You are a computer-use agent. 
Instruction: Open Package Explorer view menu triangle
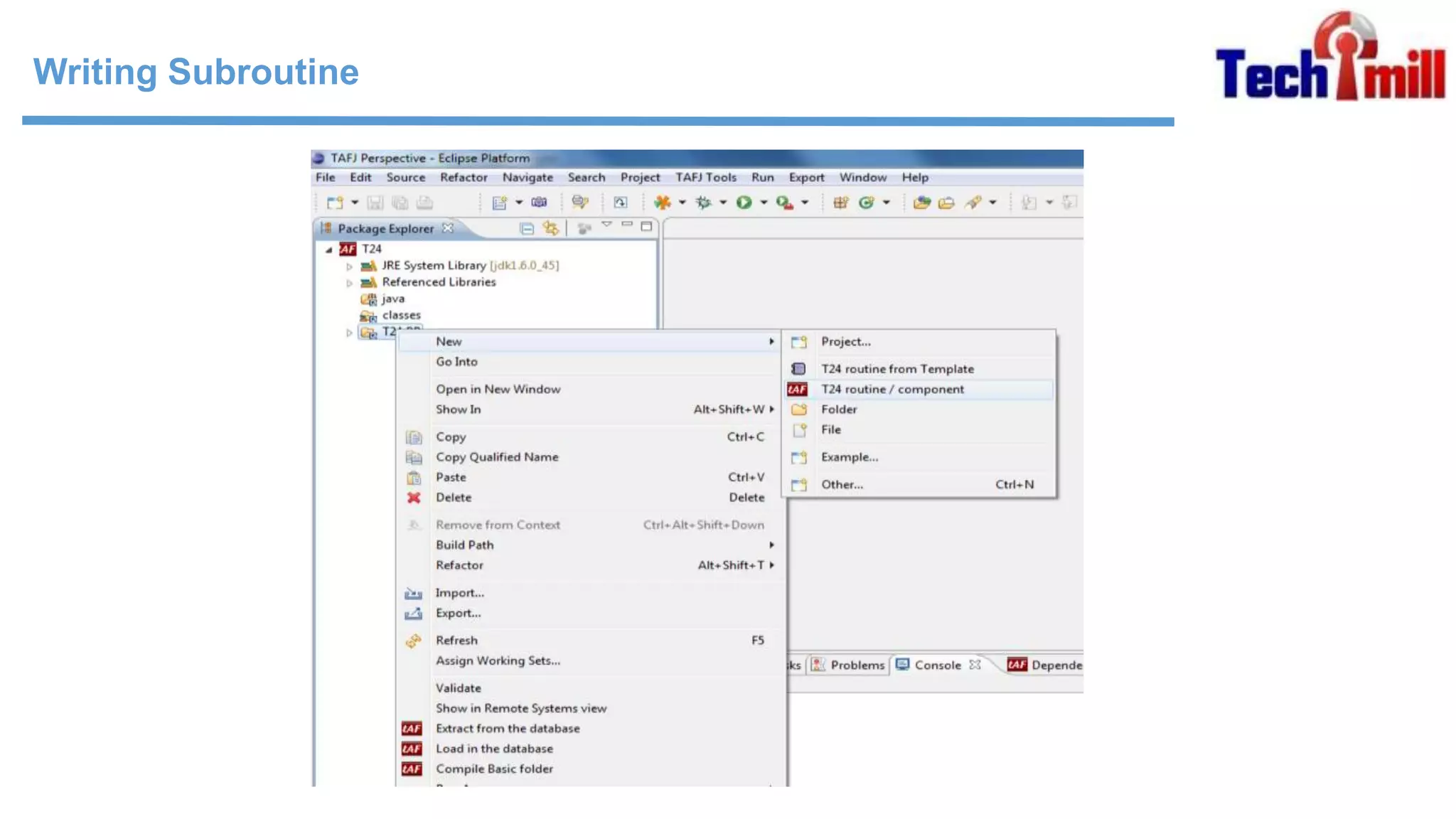[606, 225]
